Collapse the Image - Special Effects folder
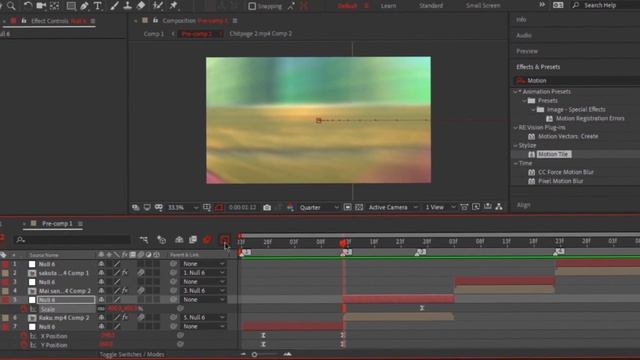 tap(533, 110)
